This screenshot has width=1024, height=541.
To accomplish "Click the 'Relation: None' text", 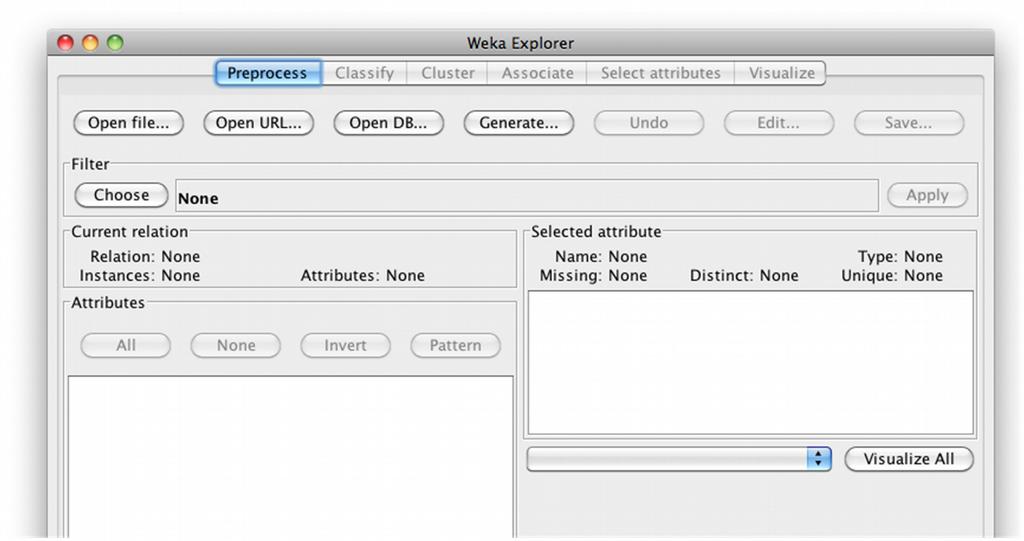I will (x=145, y=256).
